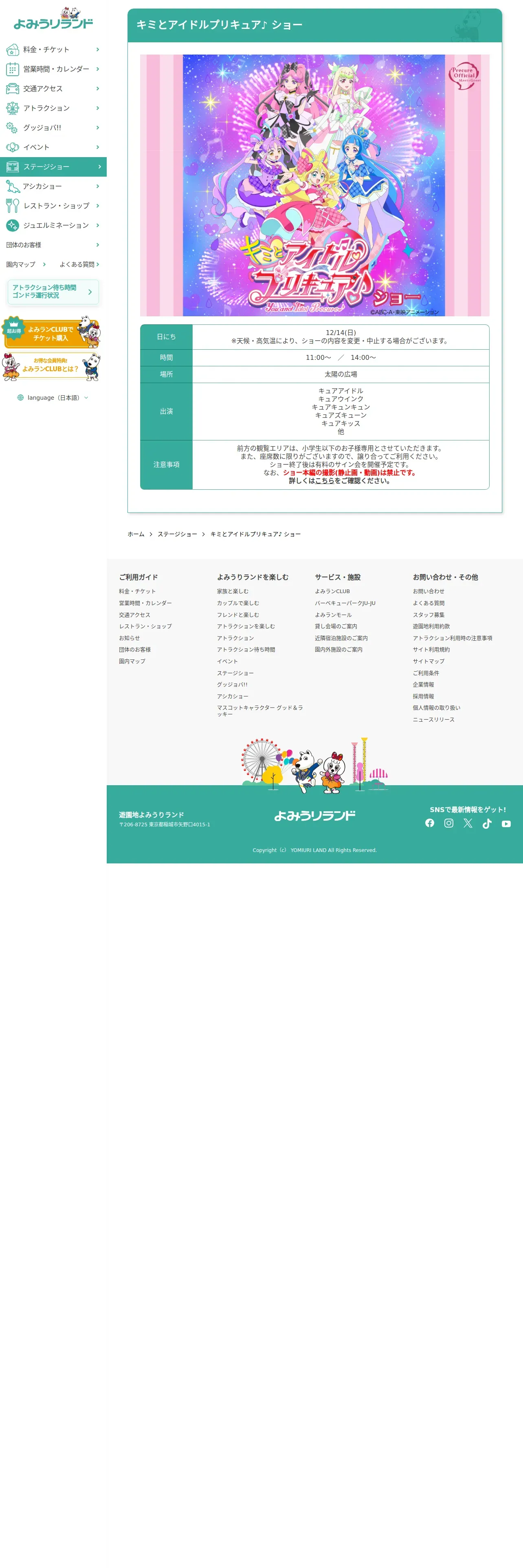Click the gears icon beside グッジョバ!!
This screenshot has width=523, height=1568.
click(x=12, y=128)
